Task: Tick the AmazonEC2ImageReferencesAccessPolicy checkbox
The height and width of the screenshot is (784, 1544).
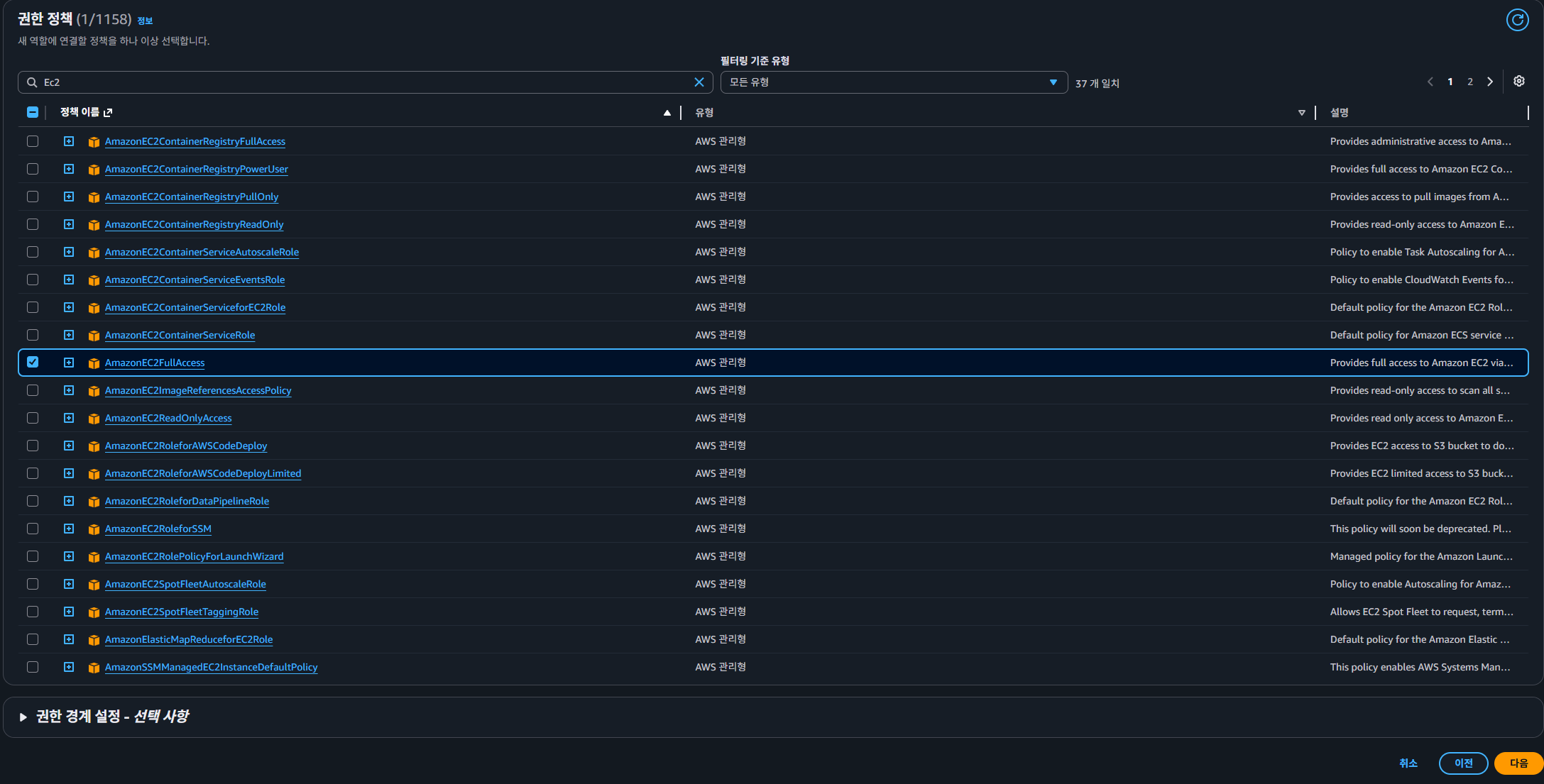Action: [33, 390]
